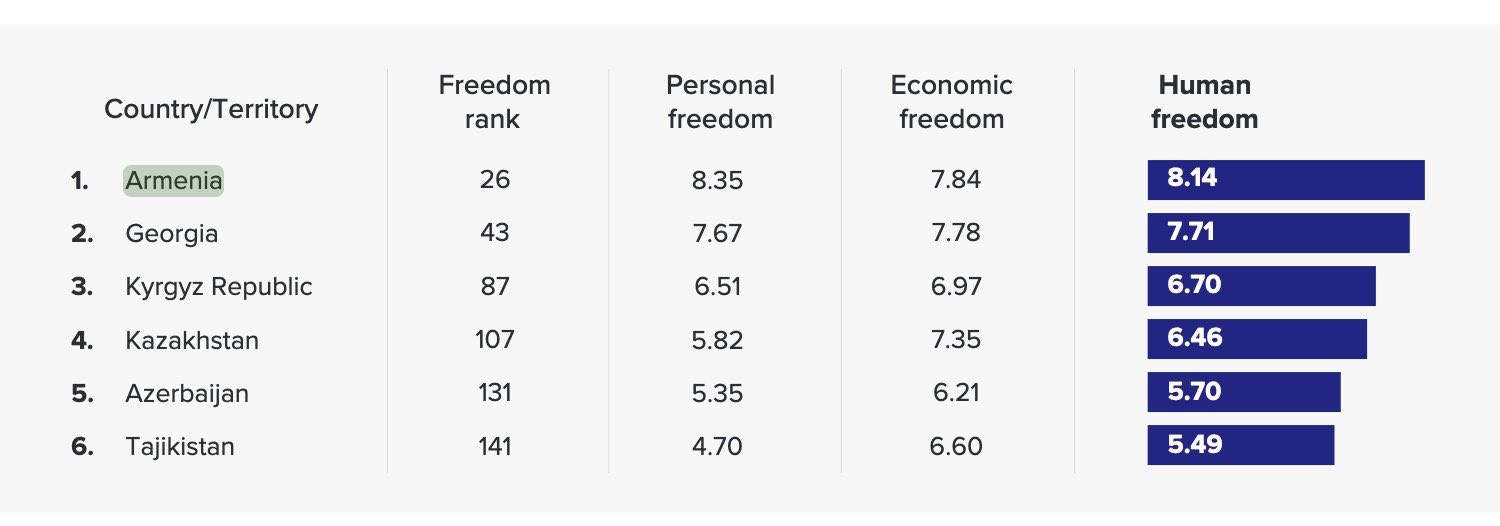1500x526 pixels.
Task: Click the highlighted Armenia country name
Action: click(173, 181)
